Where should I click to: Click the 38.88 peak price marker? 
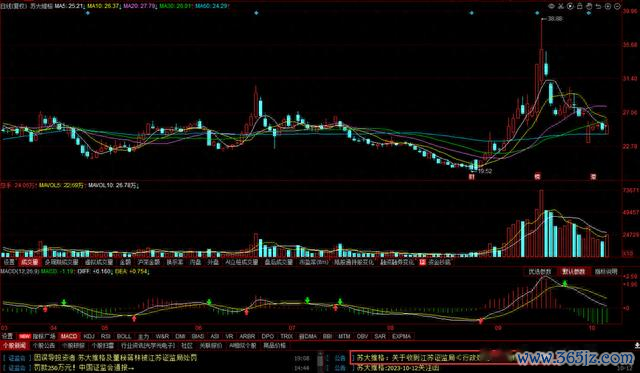[x=555, y=19]
